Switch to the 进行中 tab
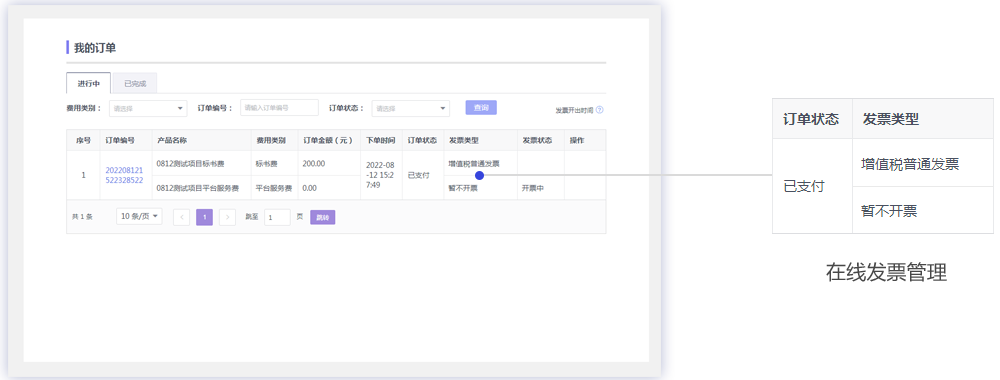 coord(89,84)
